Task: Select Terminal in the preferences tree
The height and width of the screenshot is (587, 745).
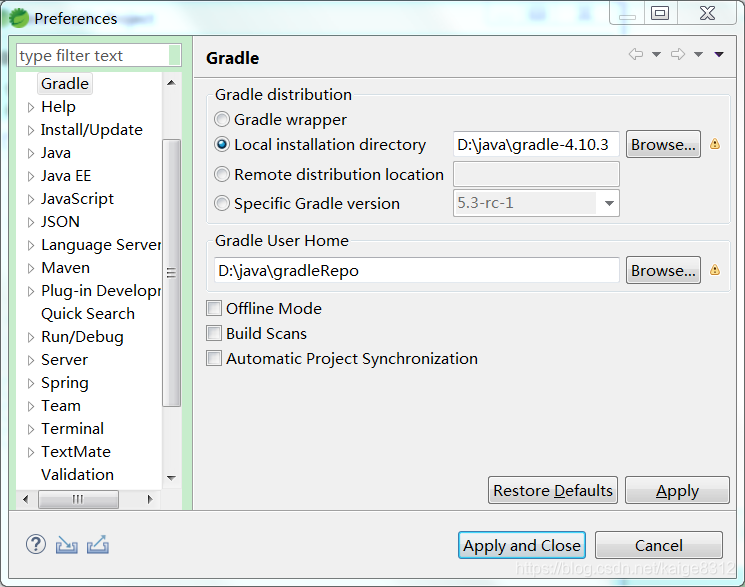Action: point(72,428)
